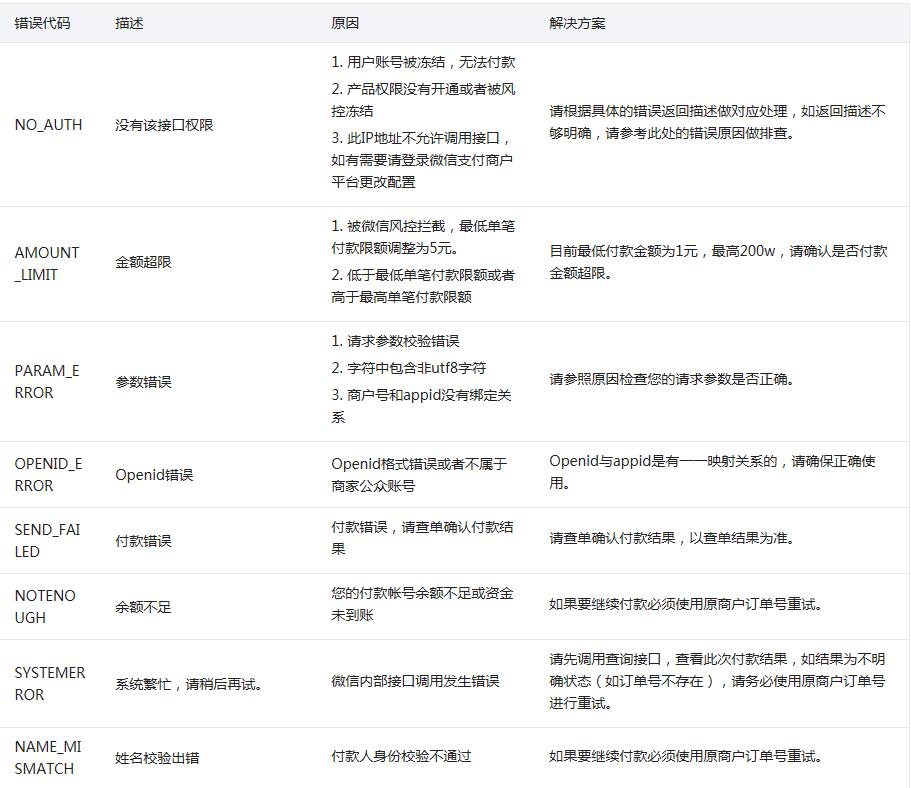
Task: Select the AMOUNT_LIMIT error code cell
Action: click(47, 263)
